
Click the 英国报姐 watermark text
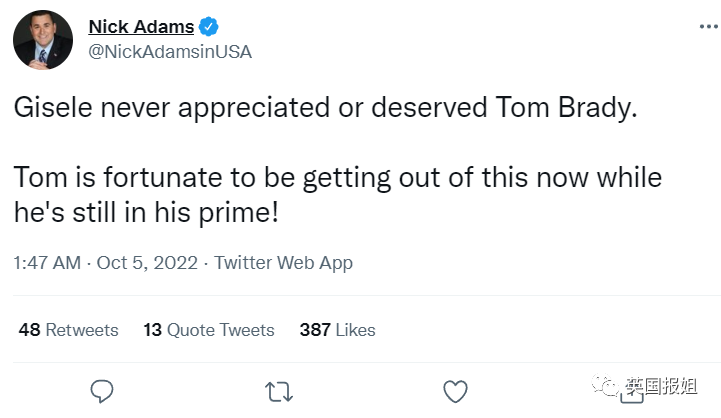(664, 385)
